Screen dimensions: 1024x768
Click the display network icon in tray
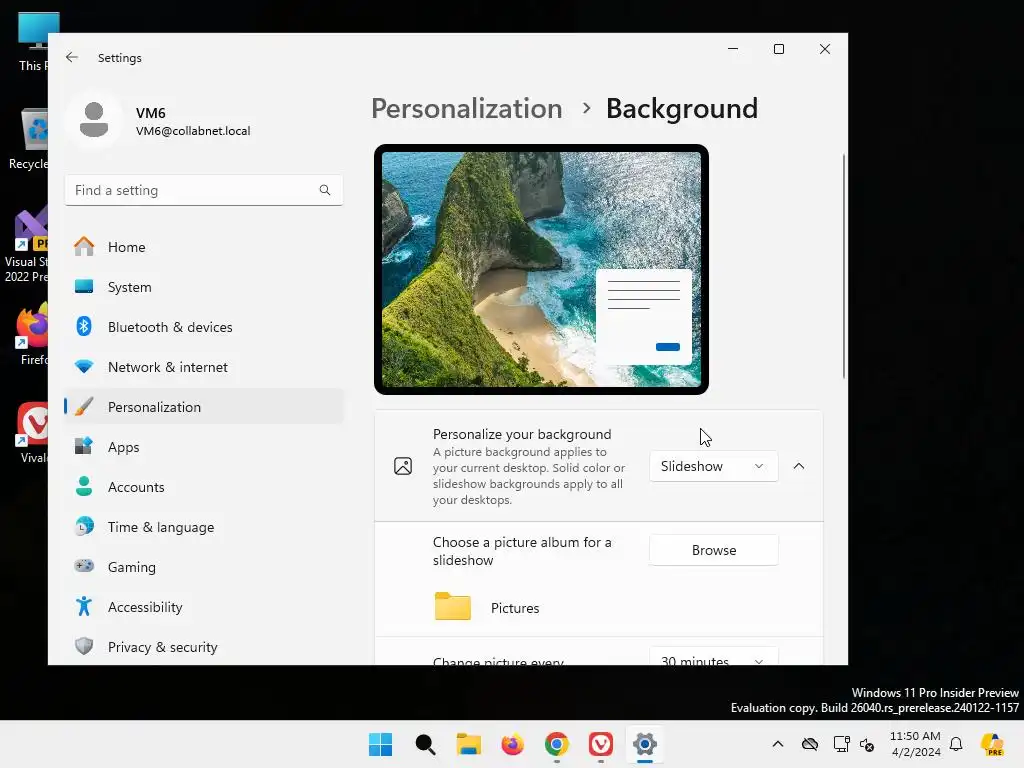click(841, 744)
